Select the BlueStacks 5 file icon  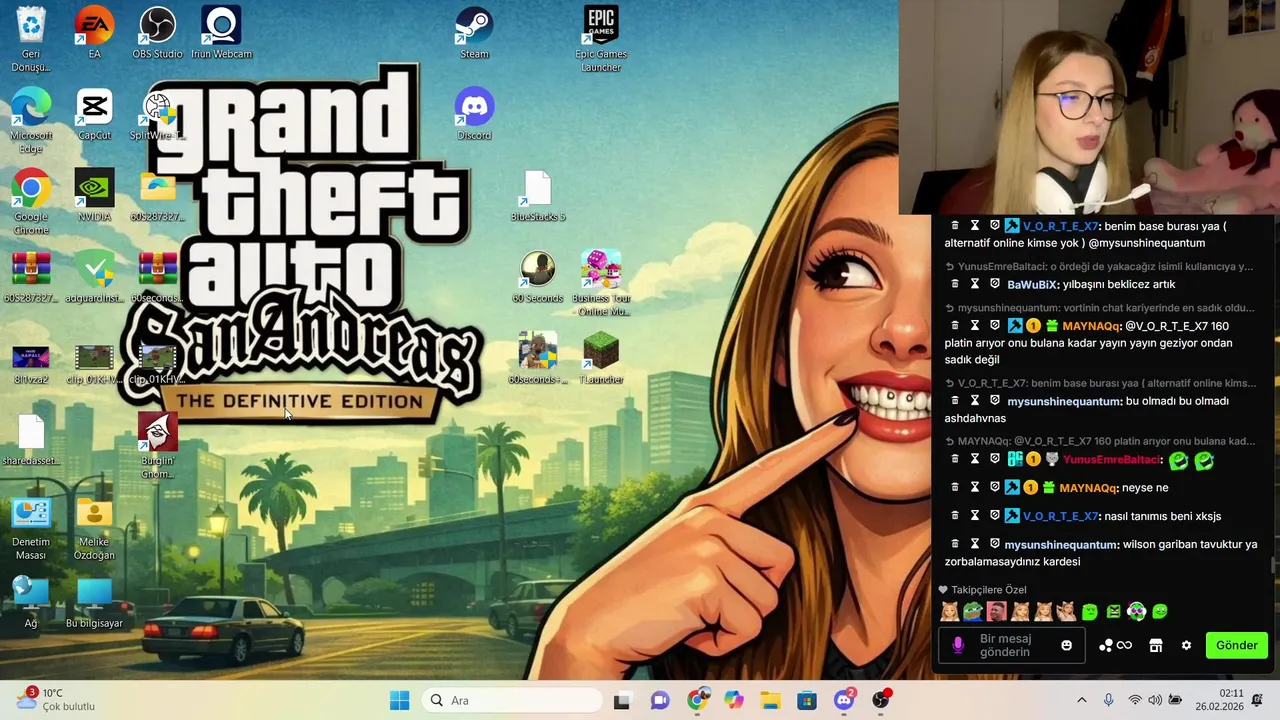point(538,196)
